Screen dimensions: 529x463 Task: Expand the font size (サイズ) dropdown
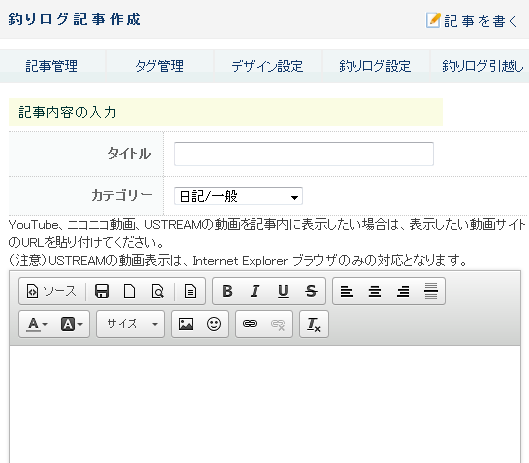point(131,324)
